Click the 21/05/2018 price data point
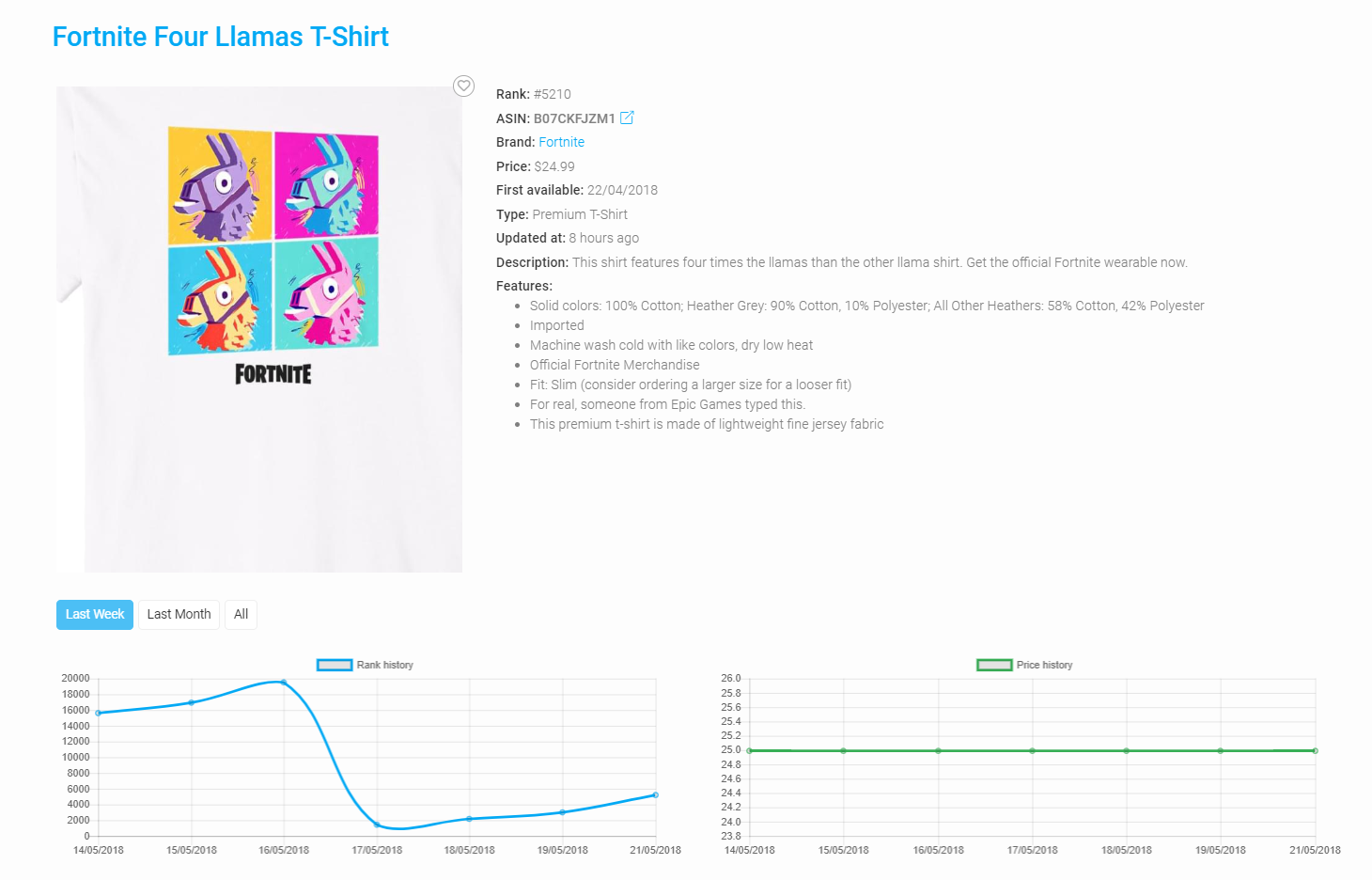Image resolution: width=1372 pixels, height=880 pixels. [x=1315, y=750]
